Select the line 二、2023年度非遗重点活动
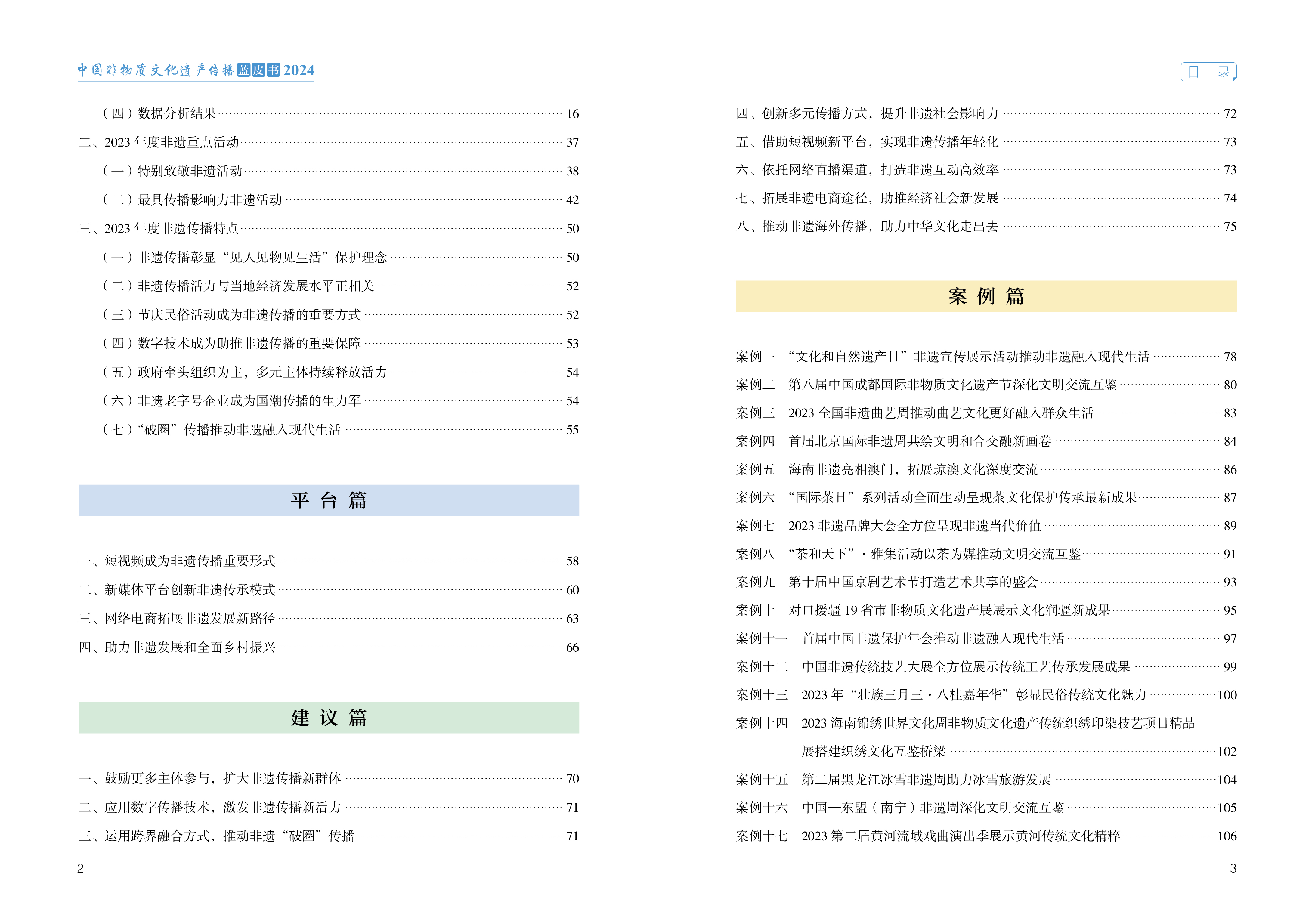The image size is (1315, 924). click(329, 142)
